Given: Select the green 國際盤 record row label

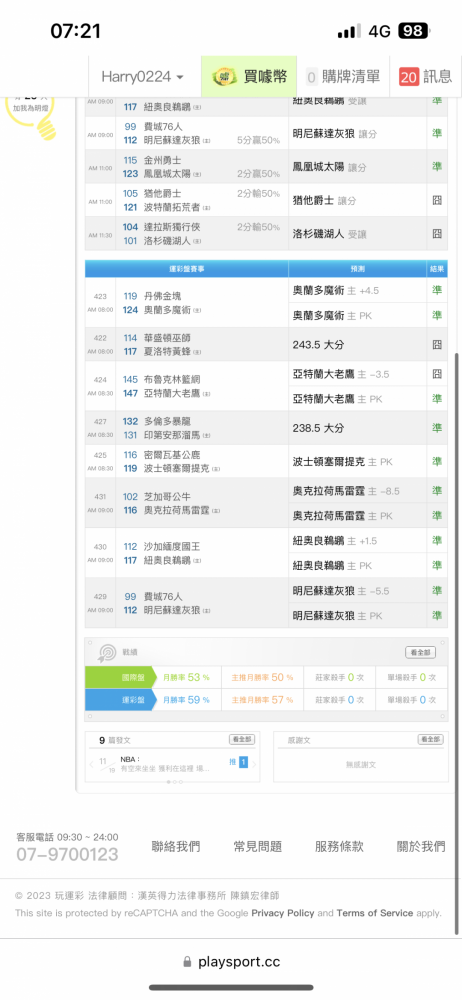Looking at the screenshot, I should coord(120,677).
